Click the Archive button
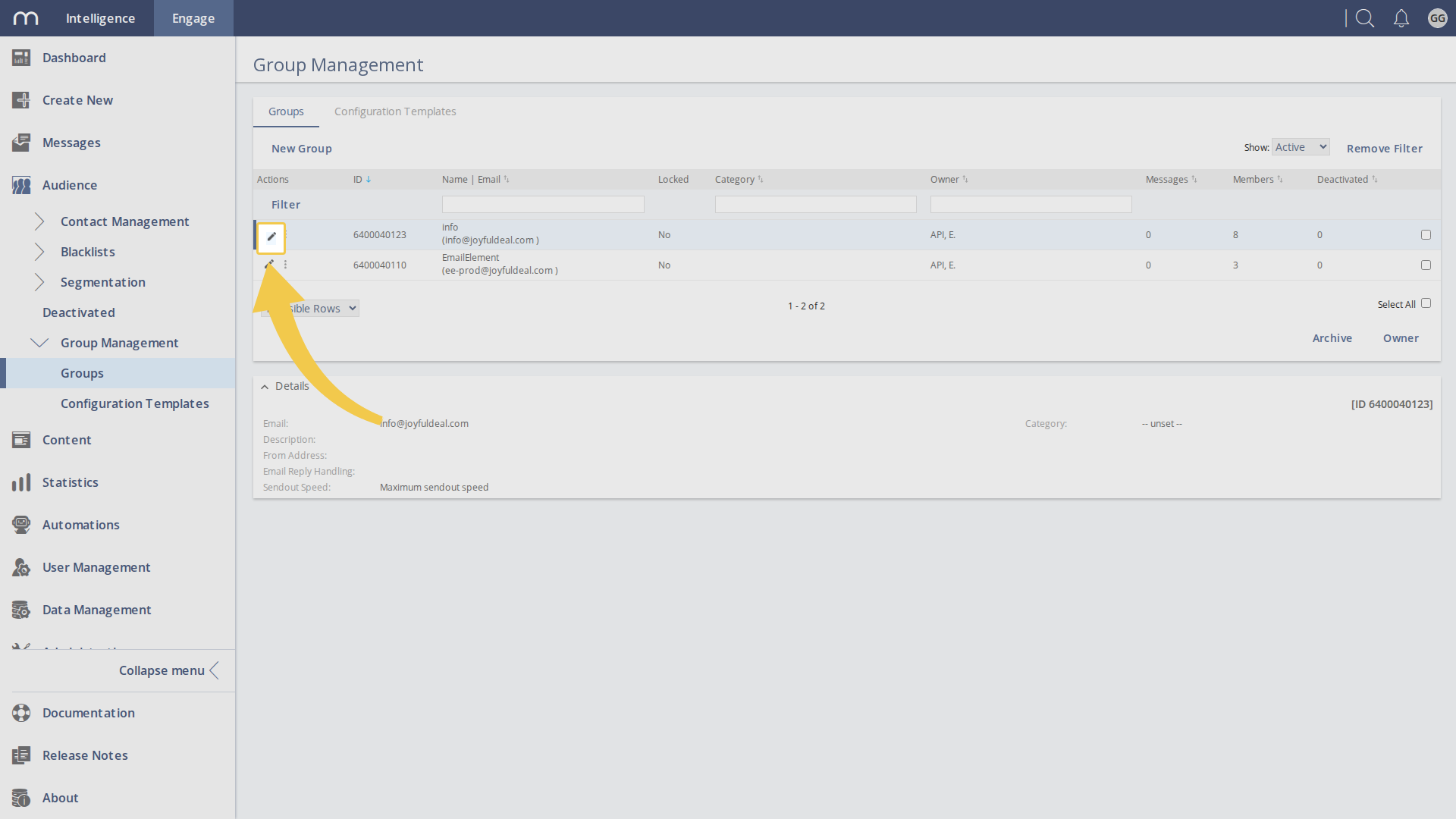 pyautogui.click(x=1332, y=338)
